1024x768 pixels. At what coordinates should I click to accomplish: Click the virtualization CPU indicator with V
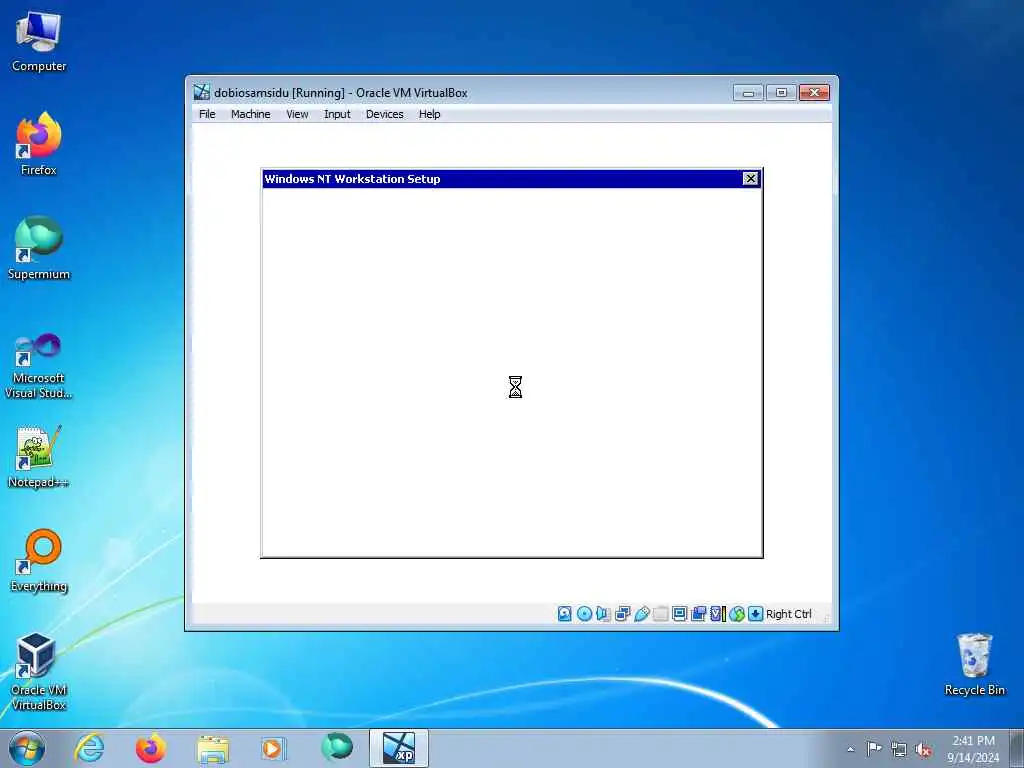(x=718, y=614)
